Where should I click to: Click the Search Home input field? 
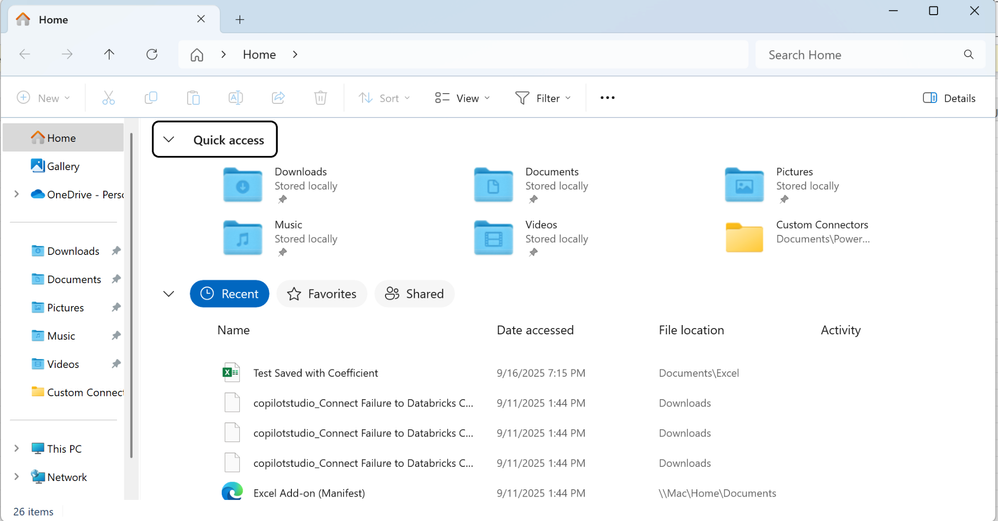(x=860, y=55)
